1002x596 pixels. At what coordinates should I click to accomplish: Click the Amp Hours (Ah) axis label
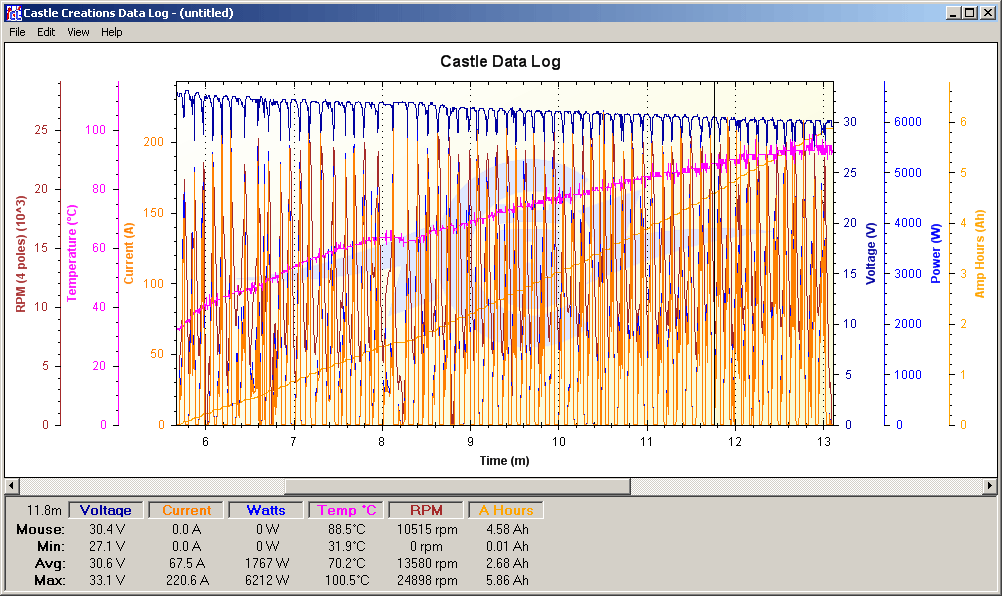[x=980, y=254]
